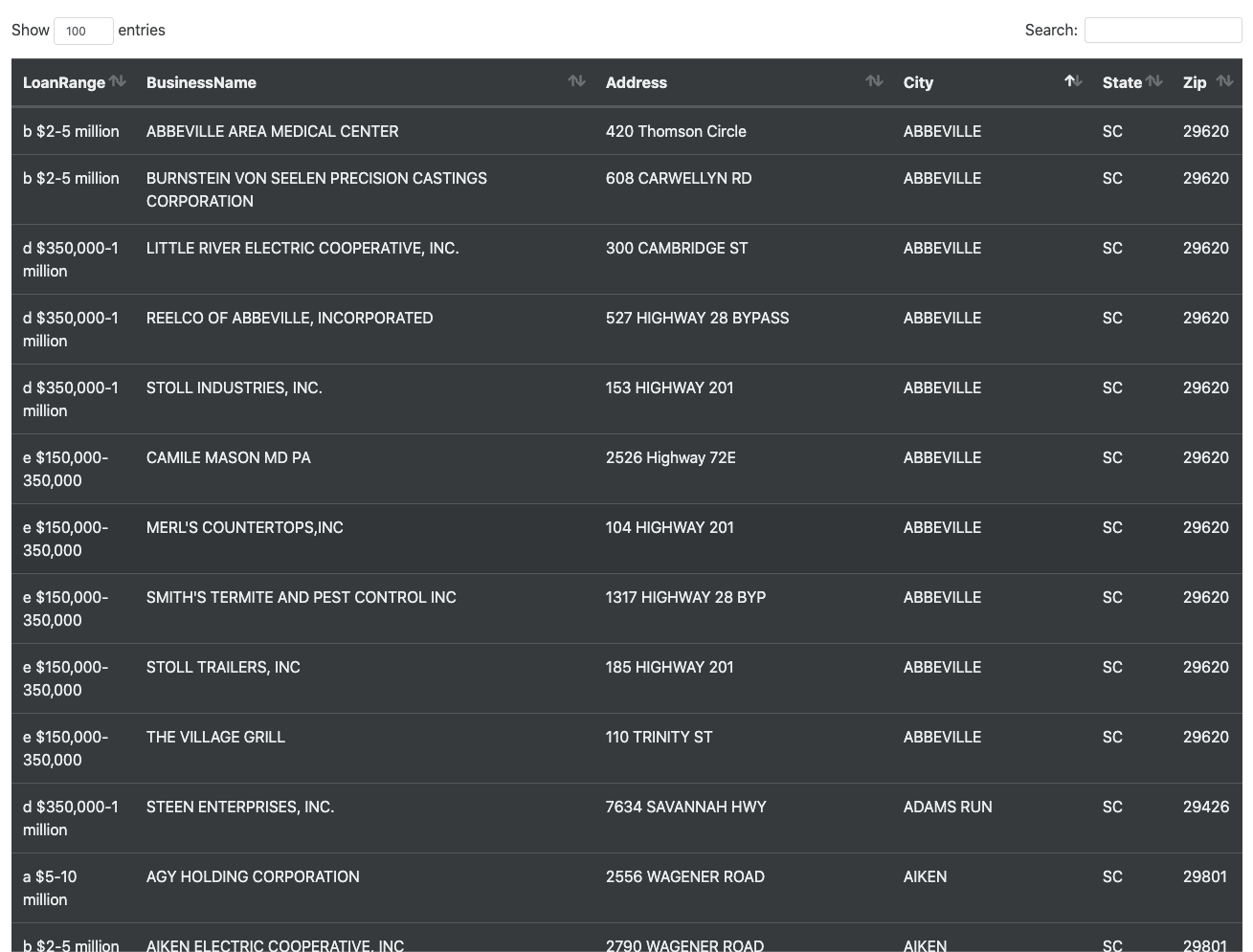Image resolution: width=1253 pixels, height=952 pixels.
Task: Click State SC in STEEN ENTERPRISES row
Action: tap(1112, 807)
